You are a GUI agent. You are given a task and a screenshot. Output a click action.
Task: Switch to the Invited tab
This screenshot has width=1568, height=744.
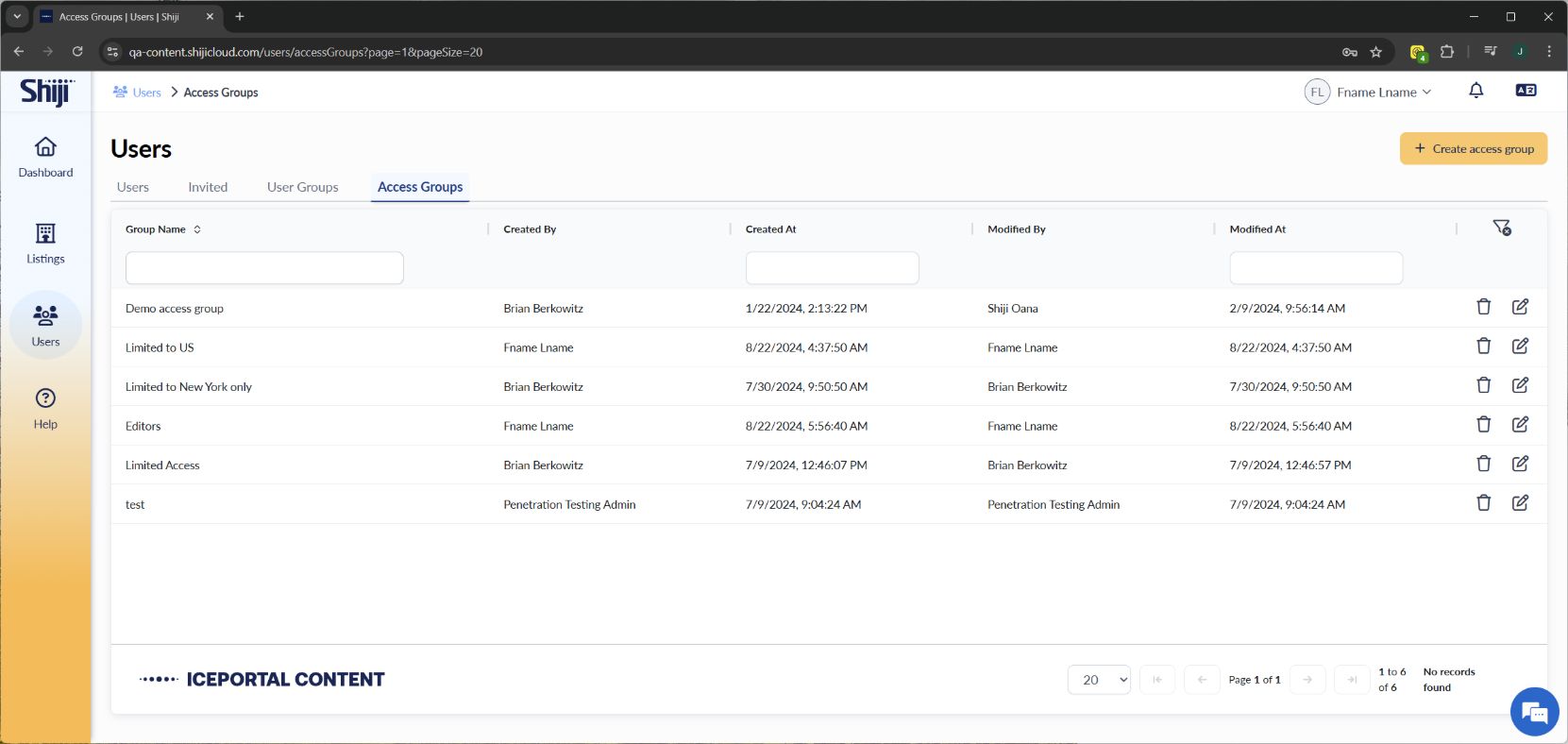pos(208,187)
